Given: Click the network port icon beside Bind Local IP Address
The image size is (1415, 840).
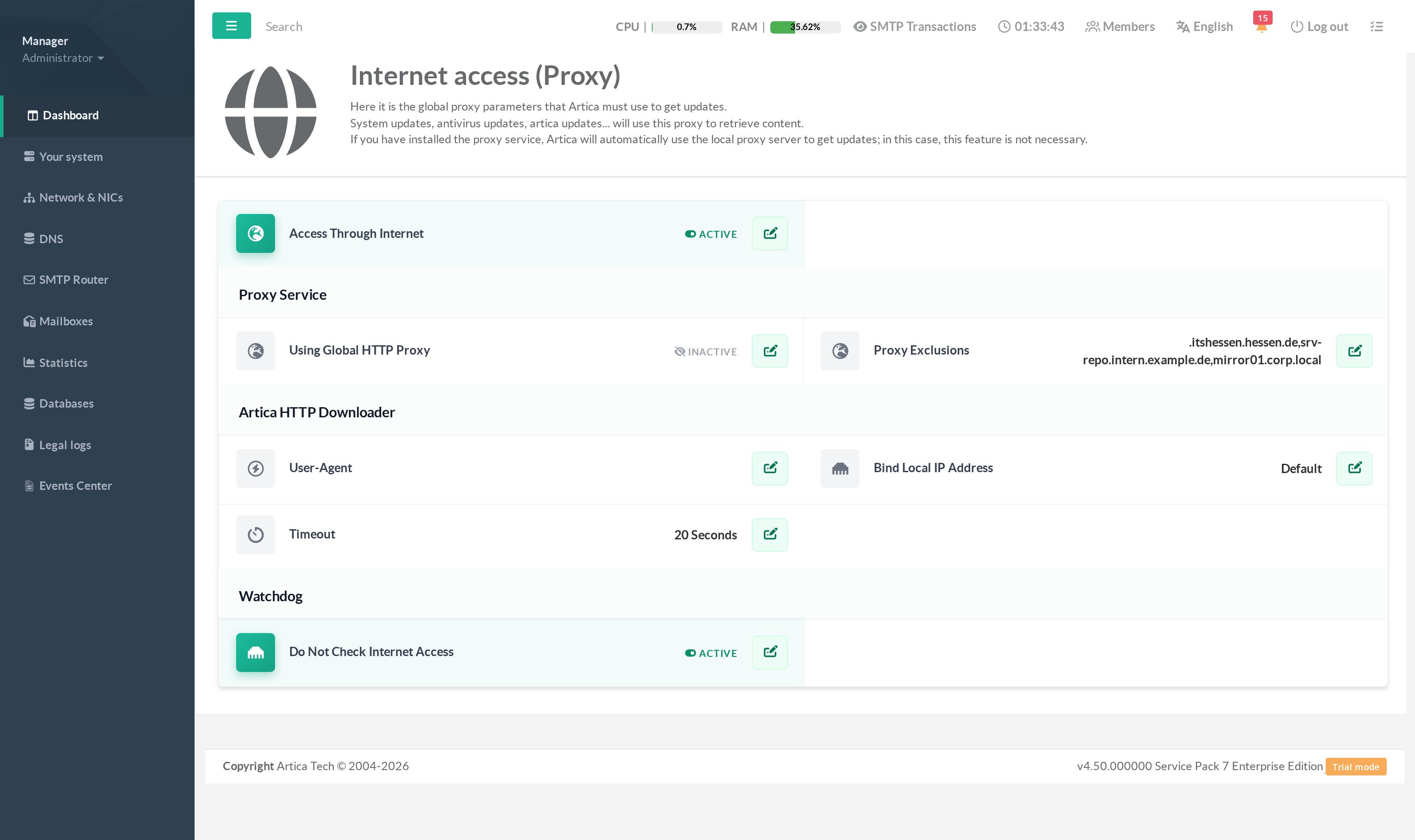Looking at the screenshot, I should 840,469.
